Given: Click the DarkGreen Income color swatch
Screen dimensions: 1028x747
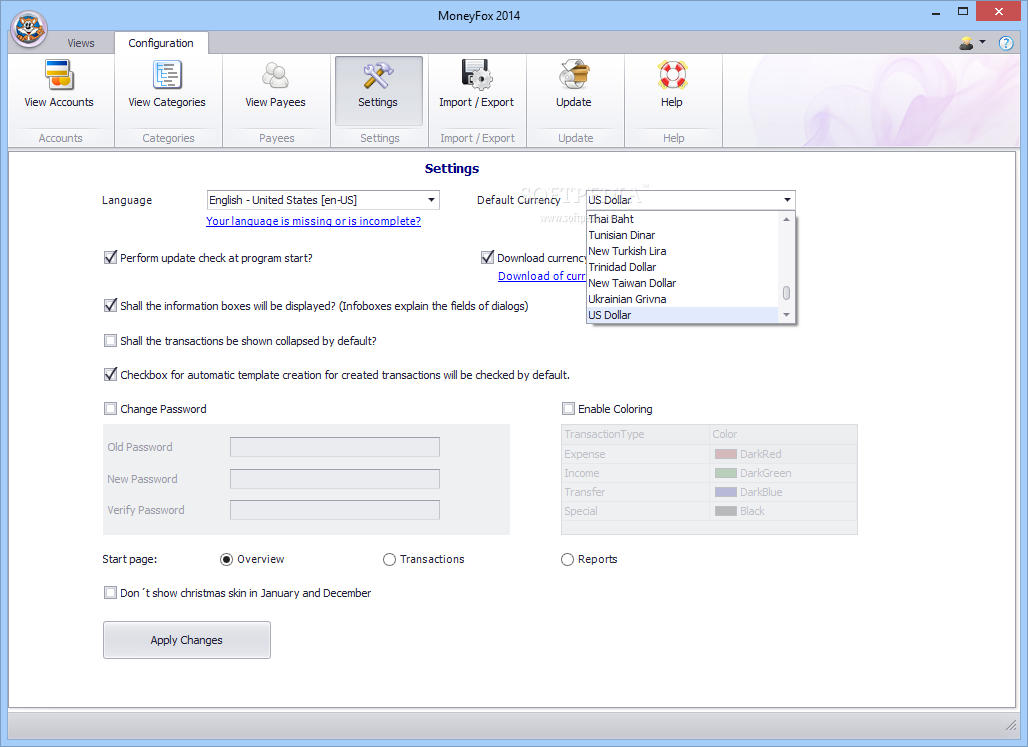Looking at the screenshot, I should tap(726, 473).
